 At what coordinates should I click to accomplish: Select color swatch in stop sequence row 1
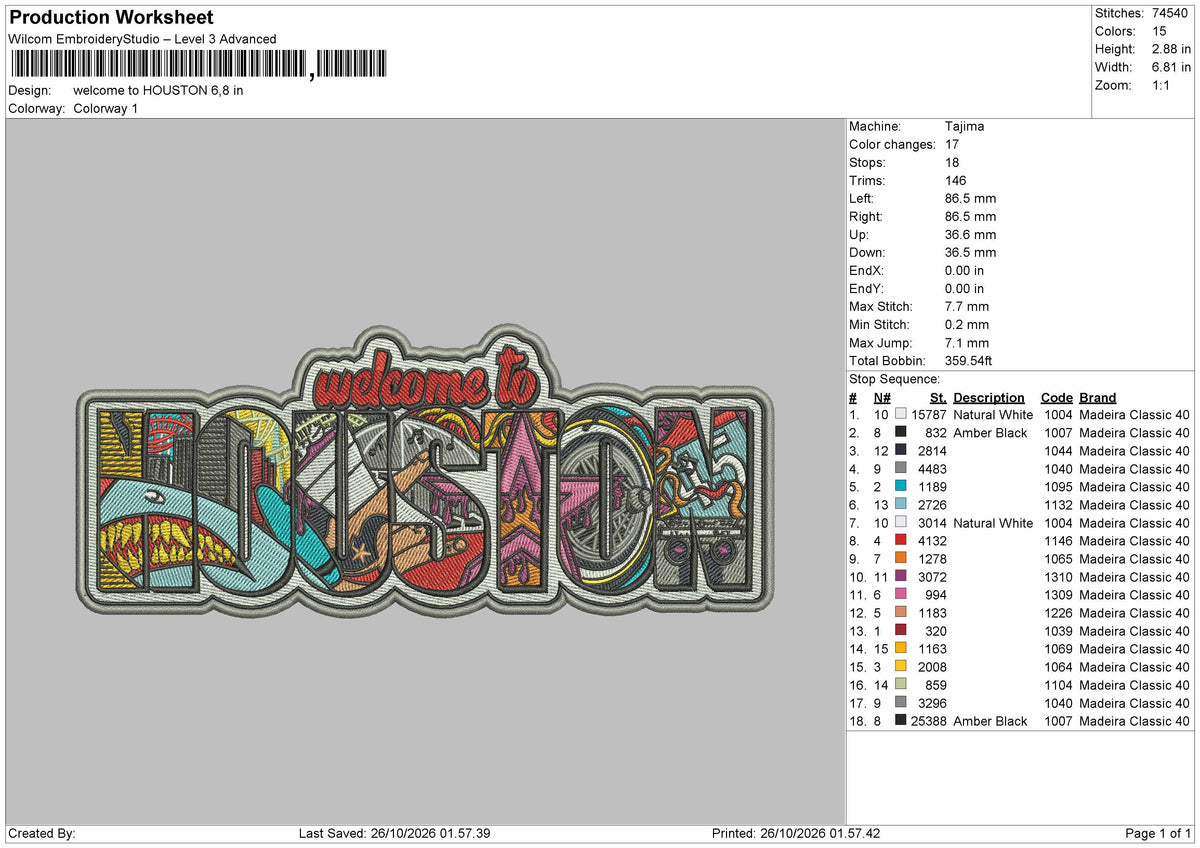[x=901, y=414]
